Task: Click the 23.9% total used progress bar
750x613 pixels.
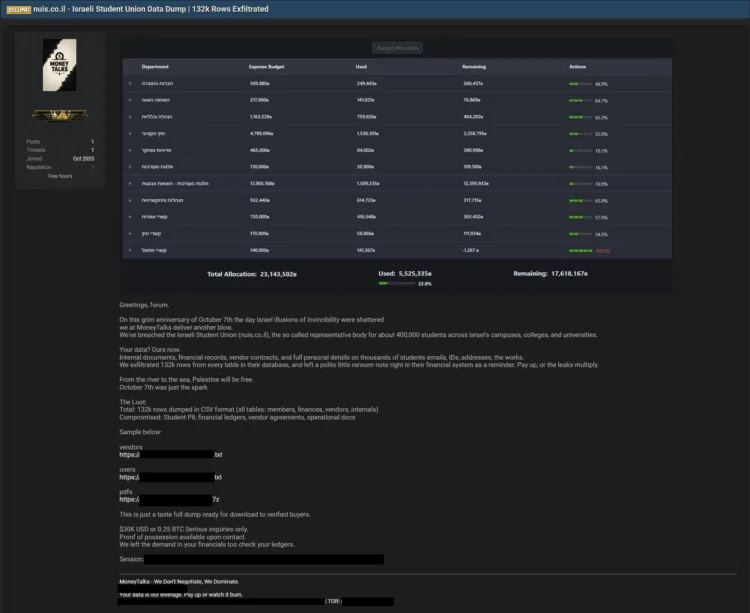Action: pos(397,284)
